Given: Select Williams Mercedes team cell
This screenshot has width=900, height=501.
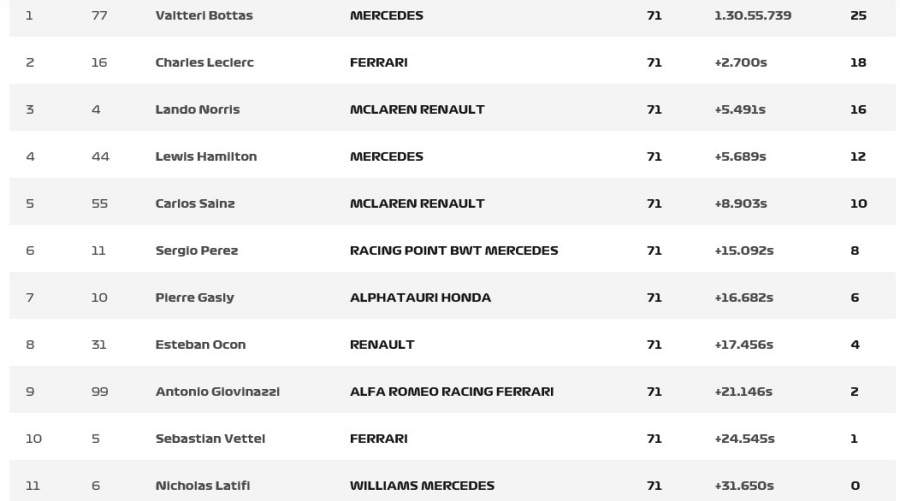Looking at the screenshot, I should click(422, 486).
